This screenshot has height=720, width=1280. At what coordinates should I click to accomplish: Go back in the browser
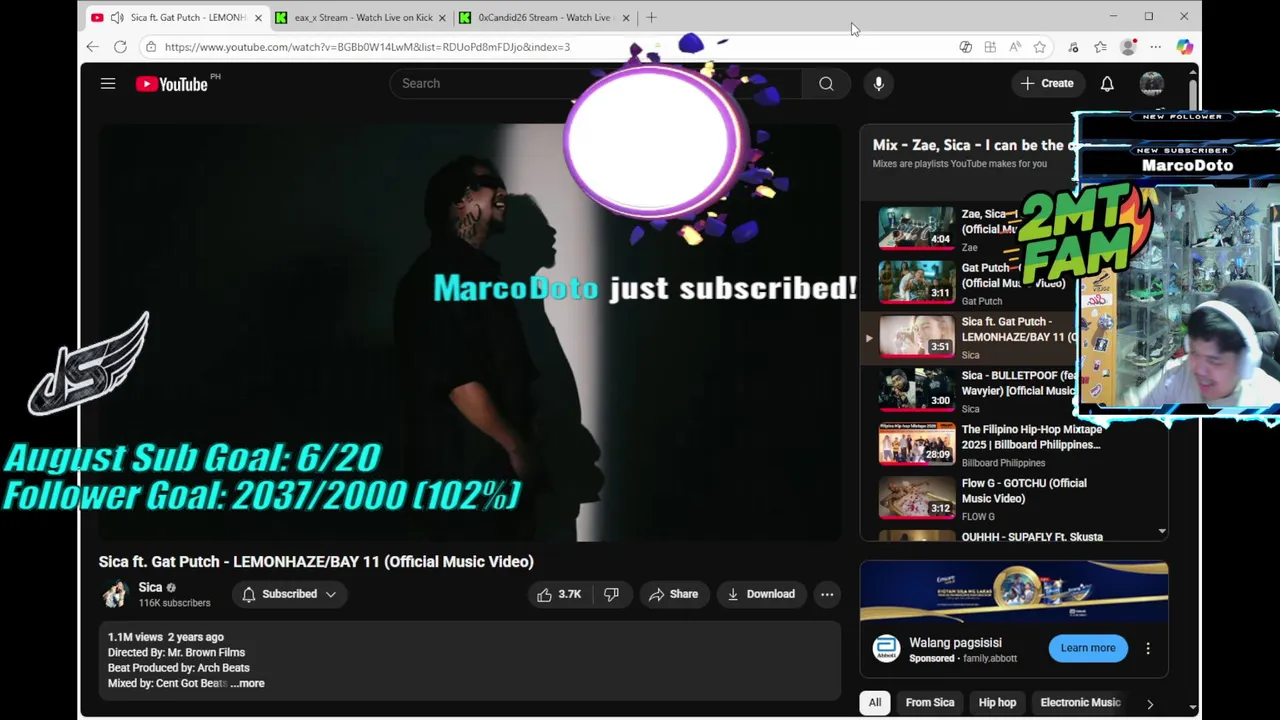click(x=92, y=47)
